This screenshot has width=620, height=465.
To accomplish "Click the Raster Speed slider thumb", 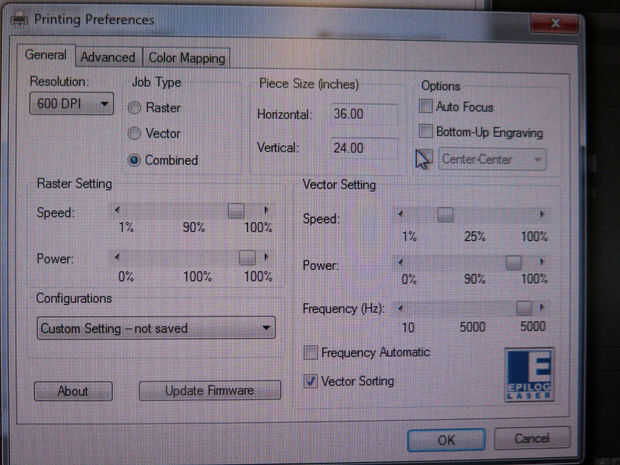I will 236,211.
